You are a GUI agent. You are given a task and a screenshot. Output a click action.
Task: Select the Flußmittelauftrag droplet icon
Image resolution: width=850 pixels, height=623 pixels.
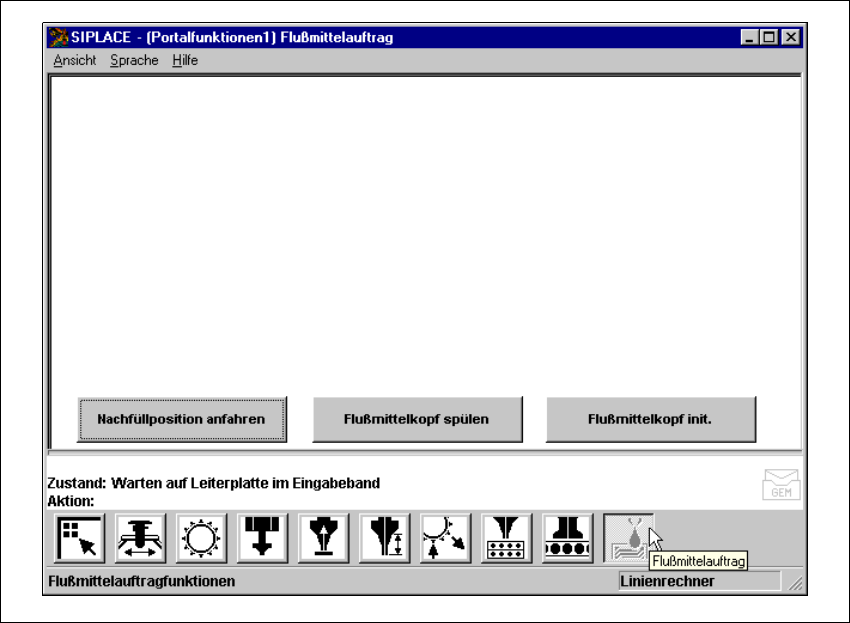tap(628, 538)
